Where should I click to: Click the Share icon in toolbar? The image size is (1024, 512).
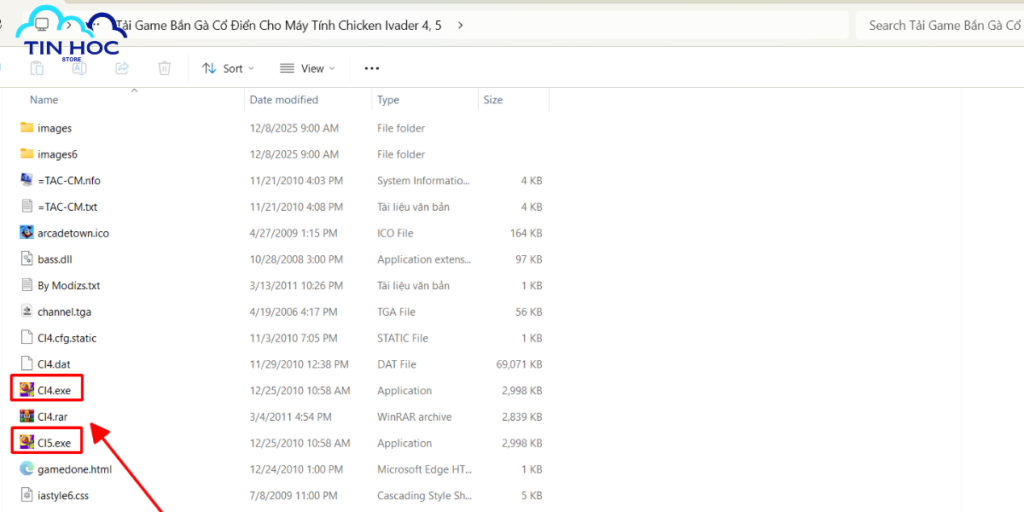122,68
